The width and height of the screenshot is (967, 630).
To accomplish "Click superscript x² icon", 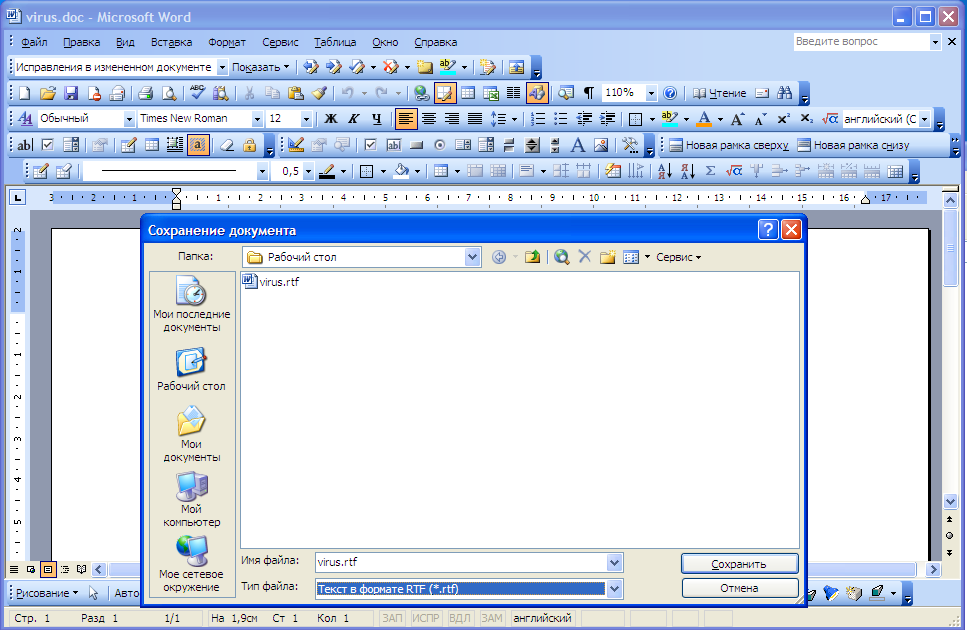I will coord(783,119).
